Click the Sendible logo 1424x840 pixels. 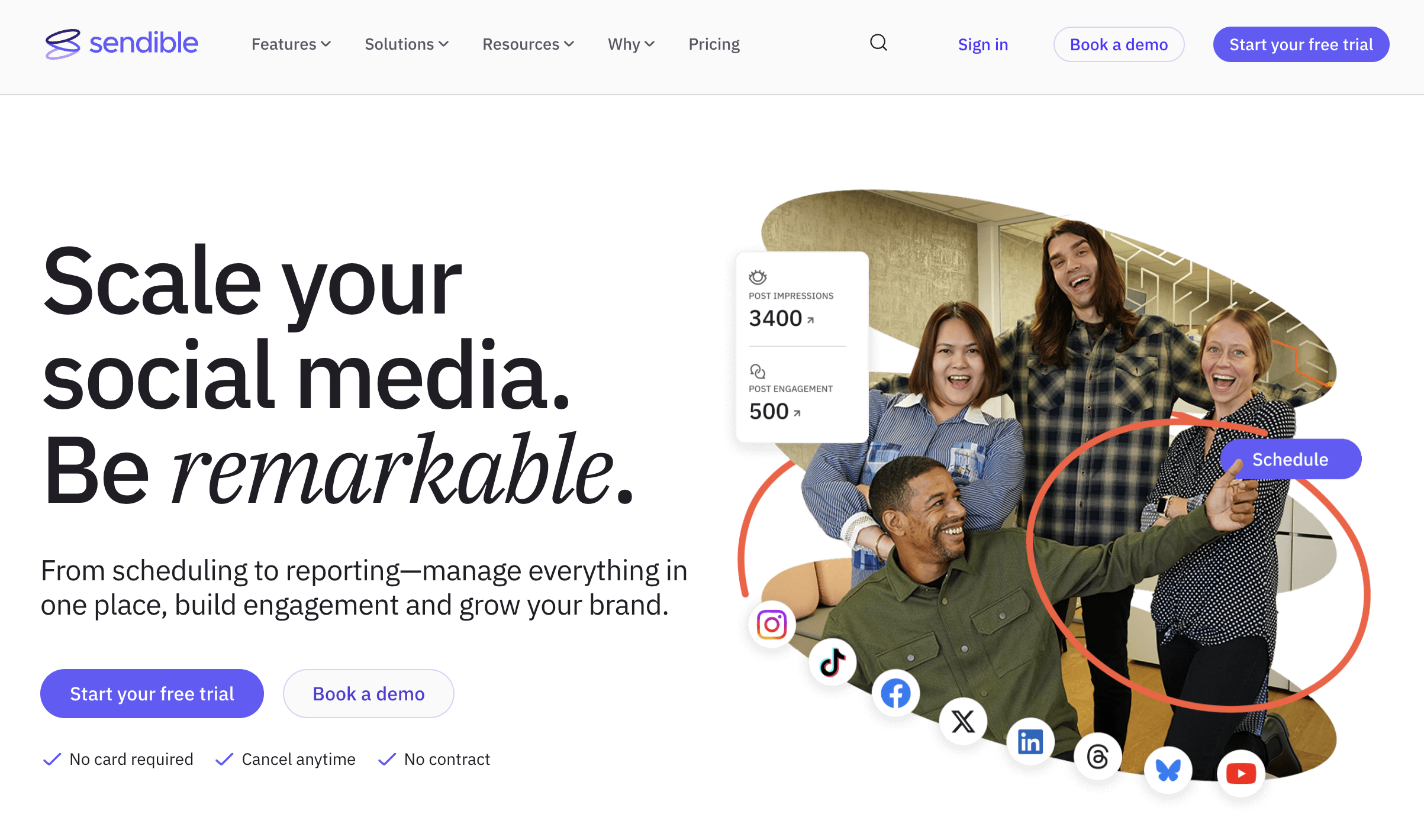click(121, 44)
